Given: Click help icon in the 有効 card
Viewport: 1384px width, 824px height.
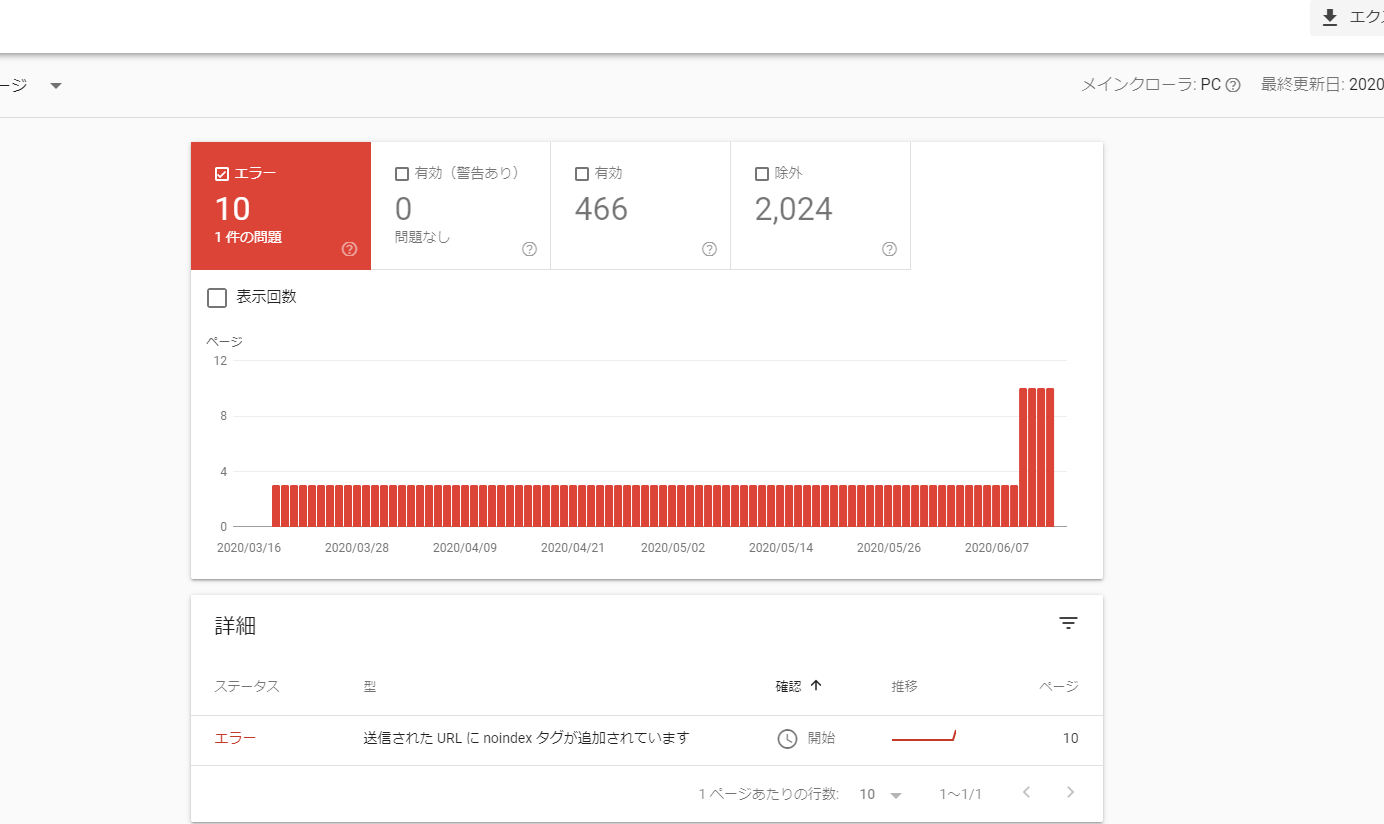Looking at the screenshot, I should [709, 249].
